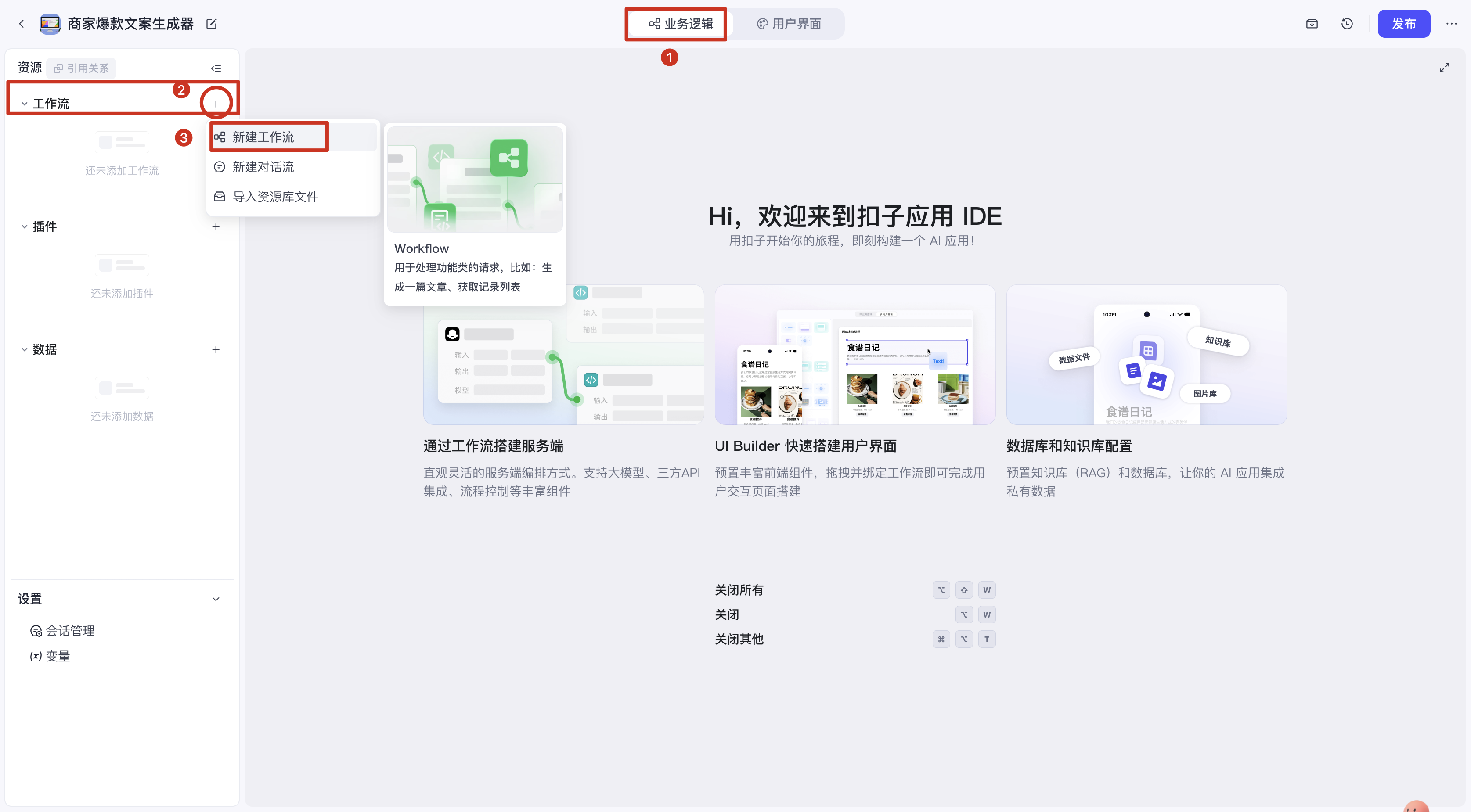Collapse the 工作流 section chevron
This screenshot has width=1471, height=812.
pos(25,104)
